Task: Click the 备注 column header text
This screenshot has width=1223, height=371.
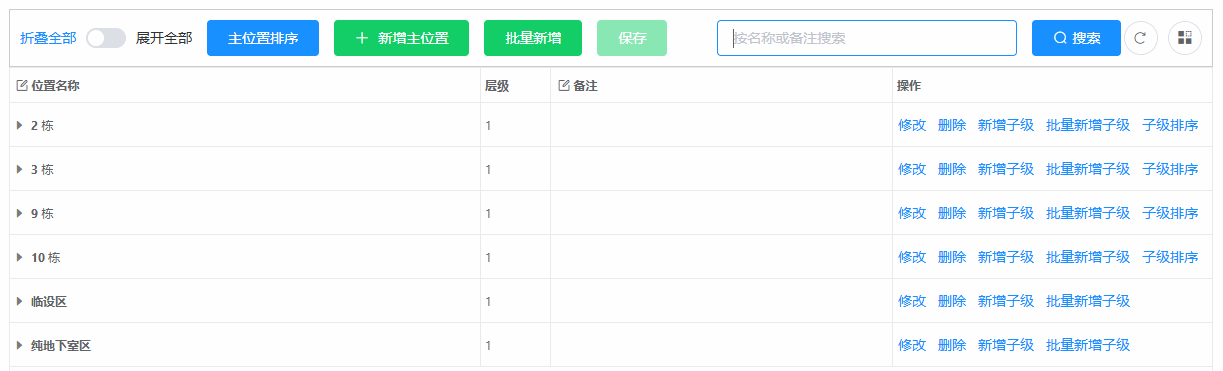Action: [585, 86]
